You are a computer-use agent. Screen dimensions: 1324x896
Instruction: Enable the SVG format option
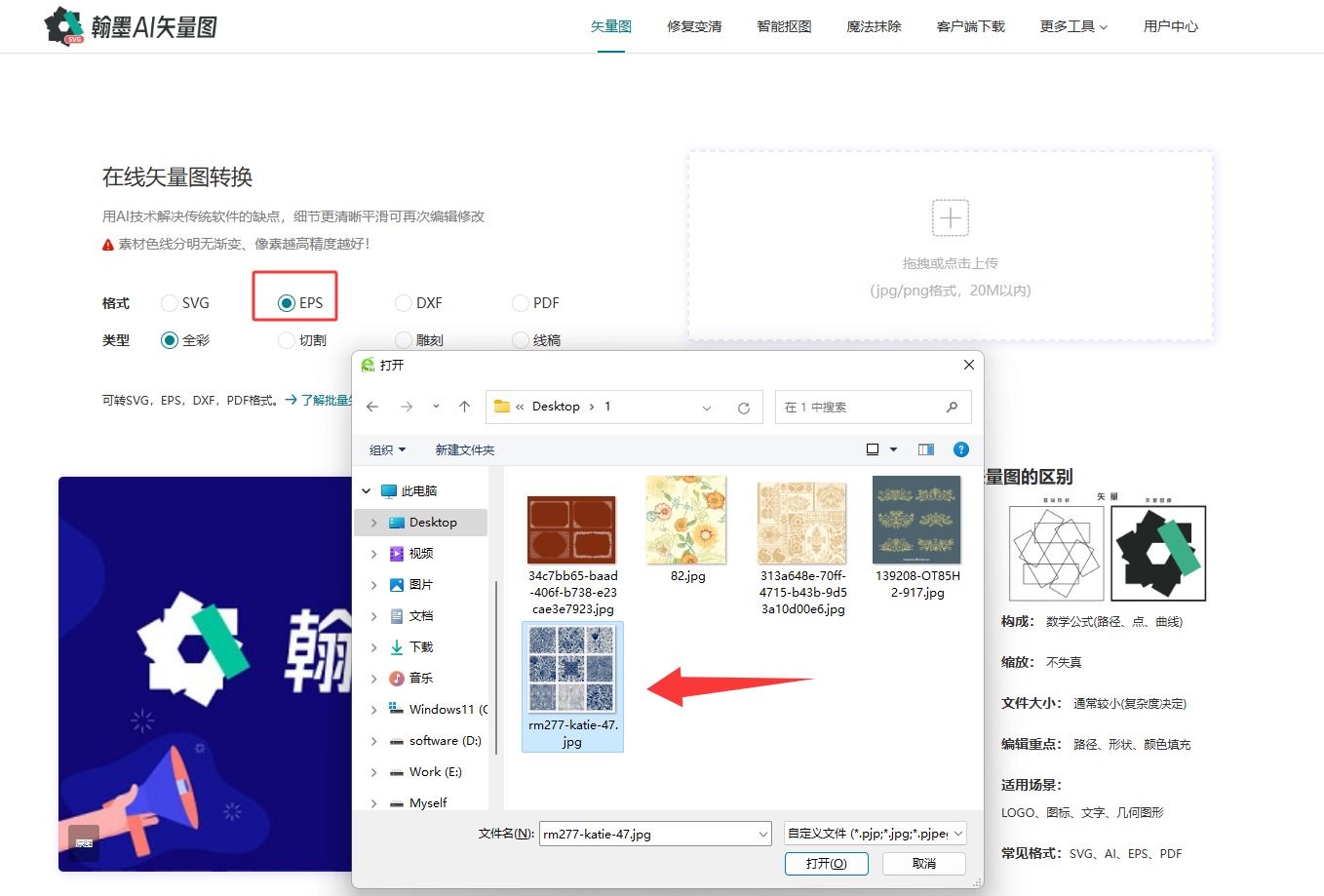click(x=169, y=302)
